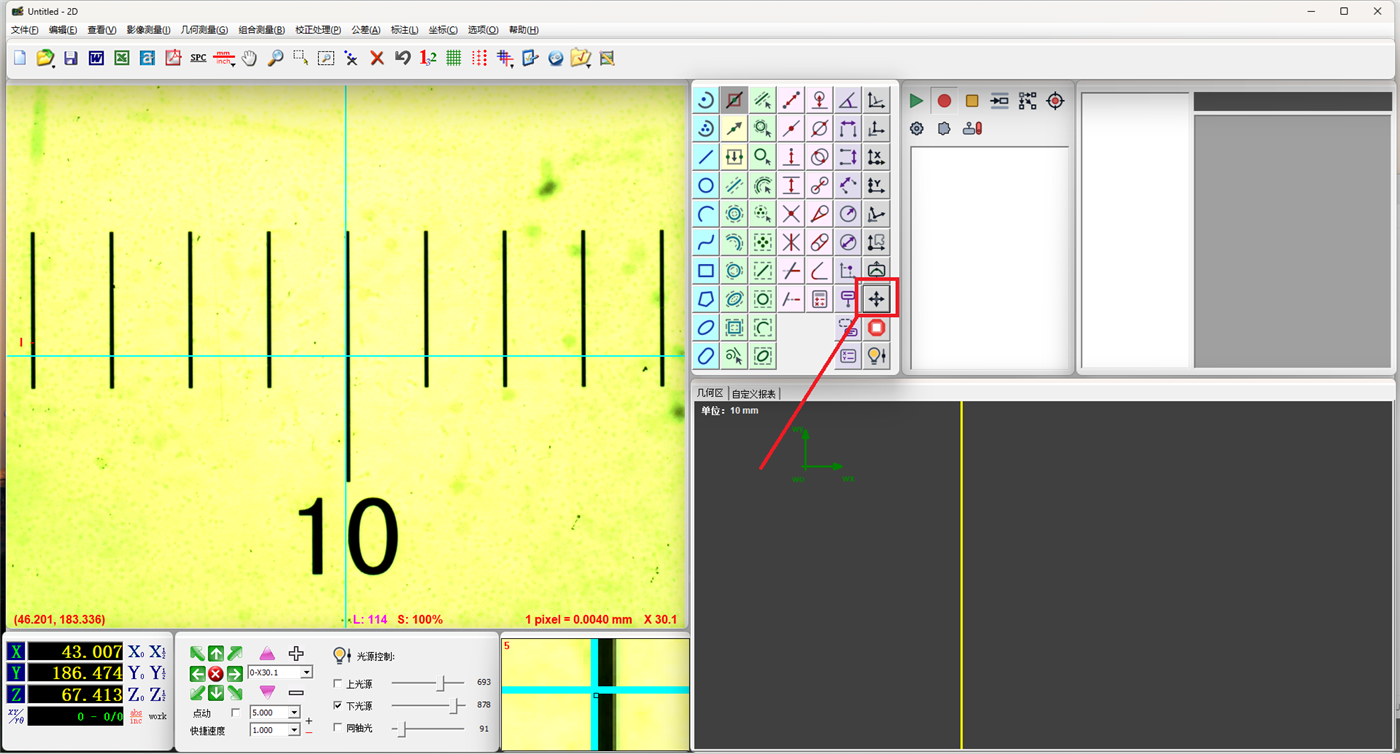
Task: Select the spline curve tool
Action: 706,242
